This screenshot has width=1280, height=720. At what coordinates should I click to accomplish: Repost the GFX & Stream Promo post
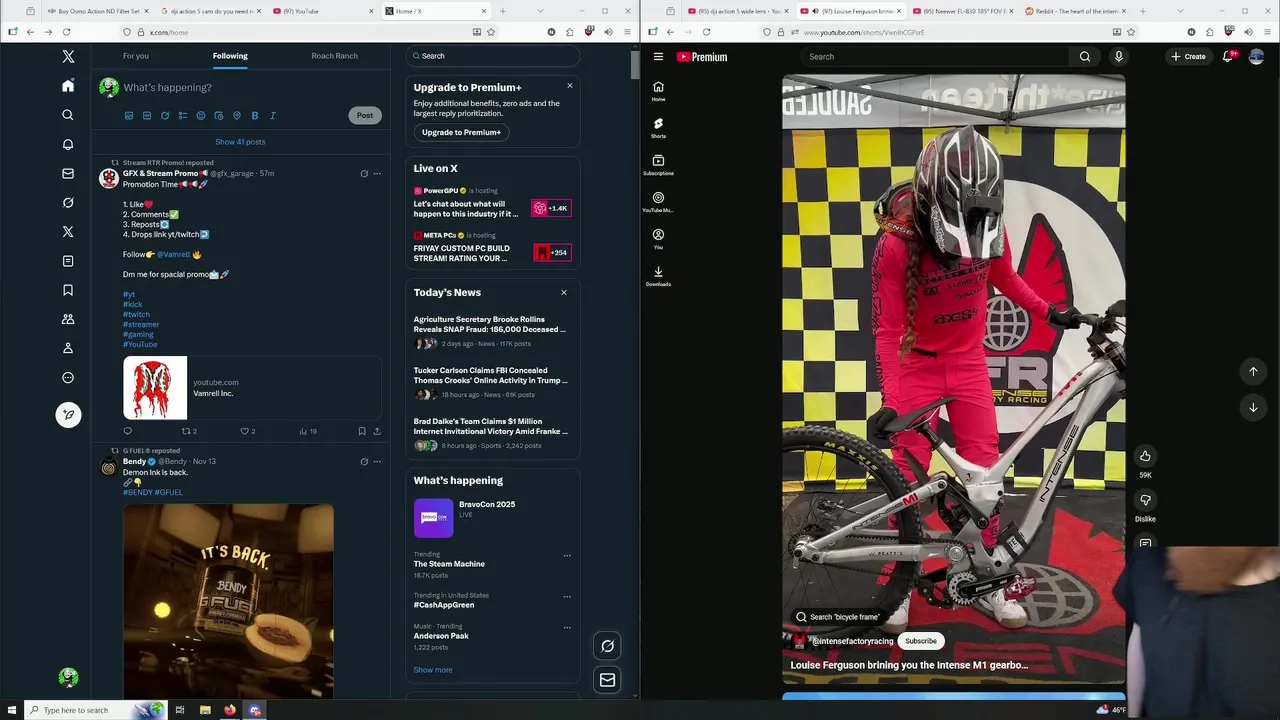pyautogui.click(x=186, y=431)
